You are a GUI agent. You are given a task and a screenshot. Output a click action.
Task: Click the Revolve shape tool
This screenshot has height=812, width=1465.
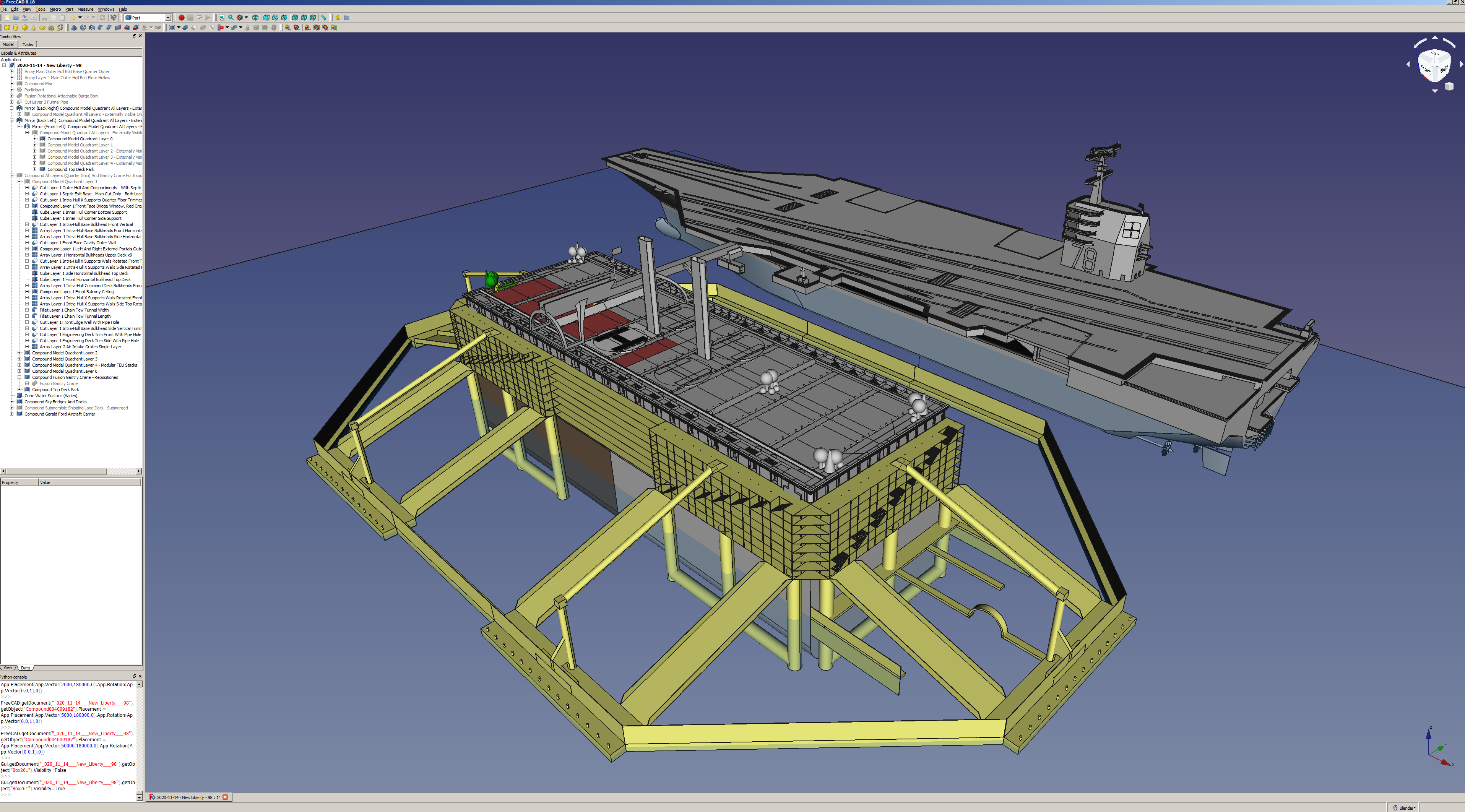83,27
